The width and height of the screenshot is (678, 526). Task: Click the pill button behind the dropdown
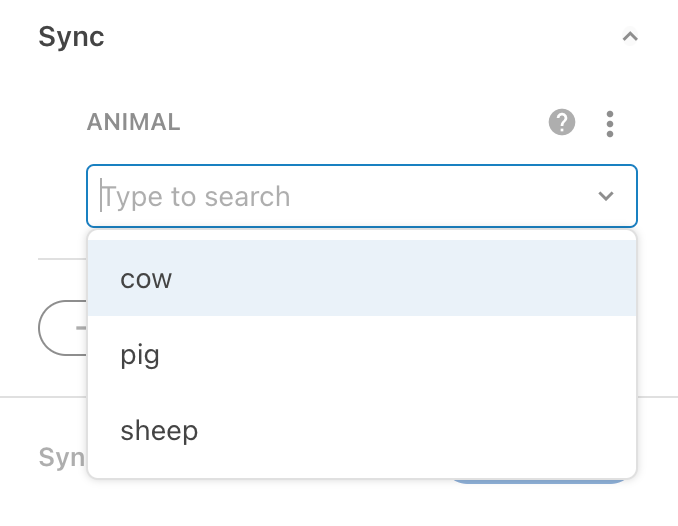click(x=61, y=327)
